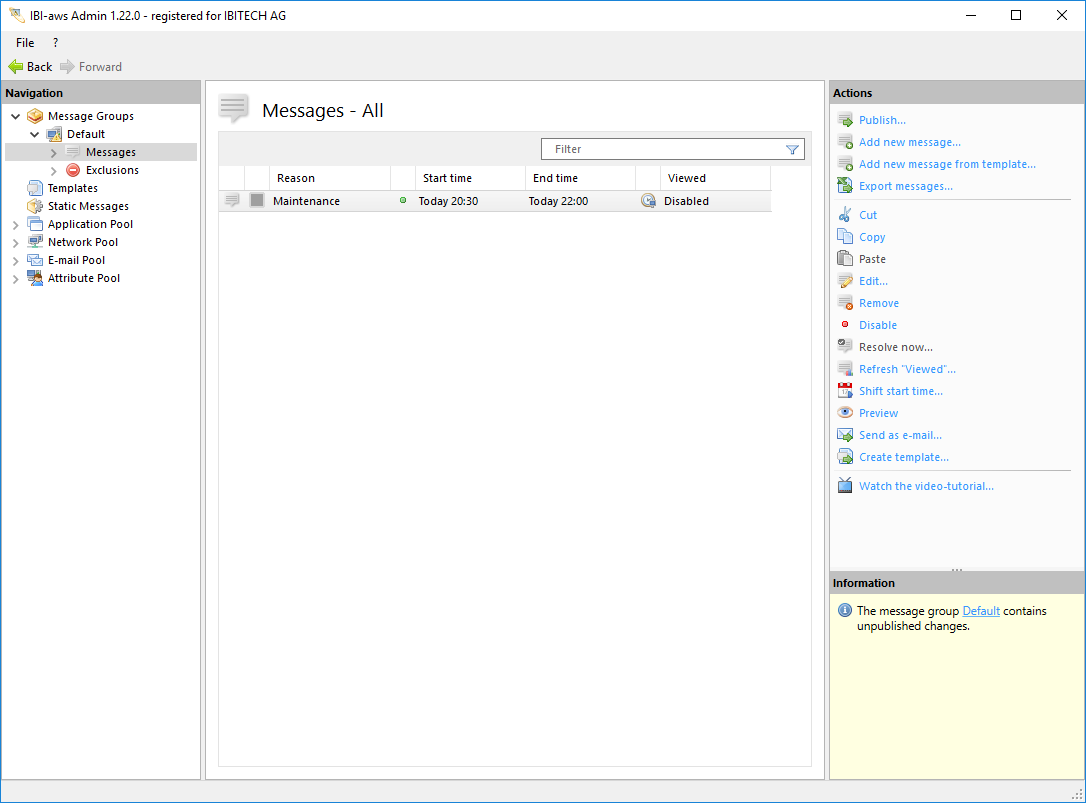Click into the Filter text field
Viewport: 1086px width, 803px height.
pos(660,149)
